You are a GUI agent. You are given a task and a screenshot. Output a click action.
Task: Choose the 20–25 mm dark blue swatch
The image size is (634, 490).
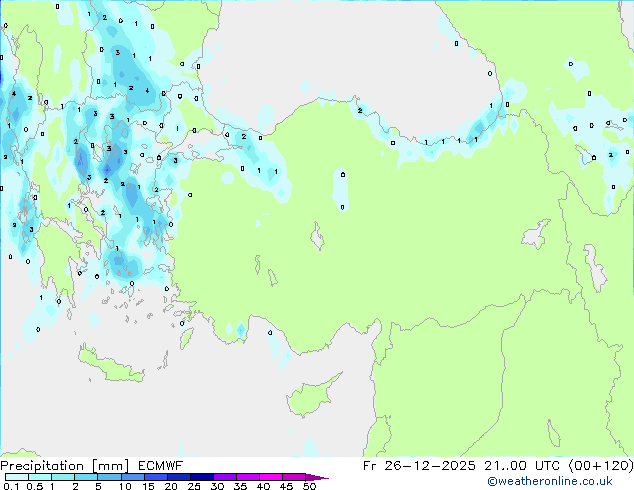(178, 477)
